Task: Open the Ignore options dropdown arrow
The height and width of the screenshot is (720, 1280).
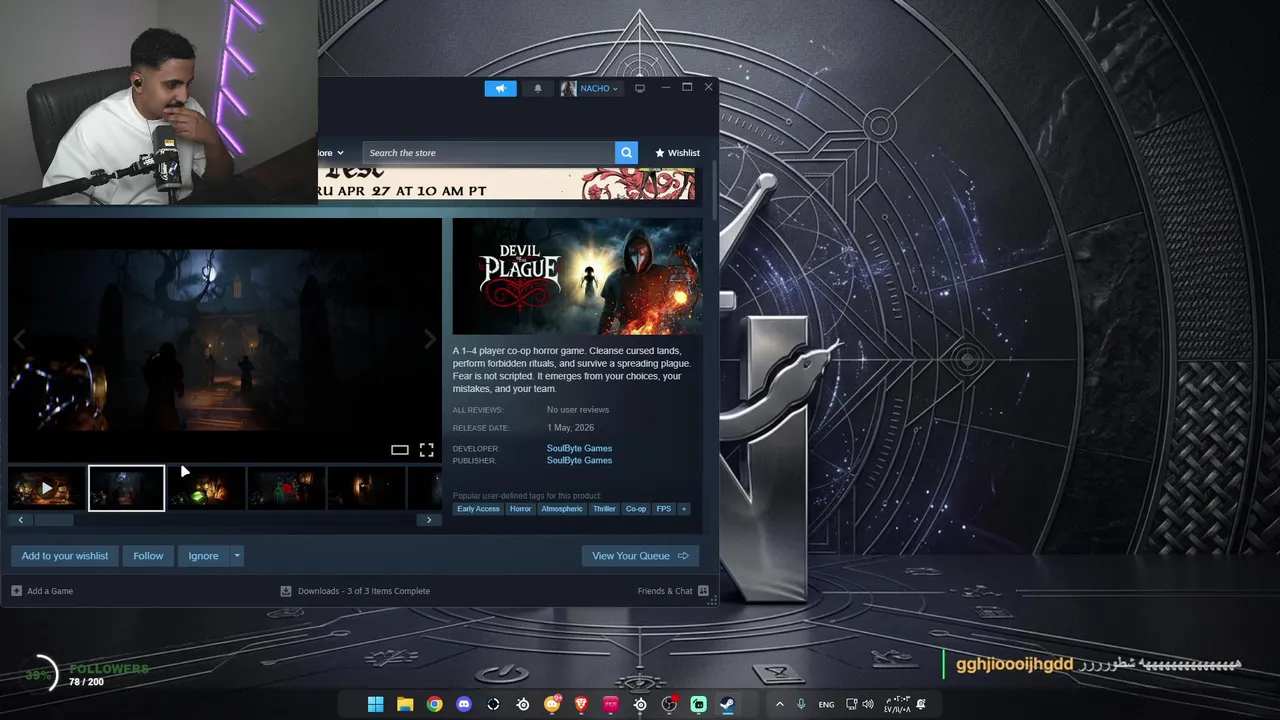Action: (x=237, y=556)
